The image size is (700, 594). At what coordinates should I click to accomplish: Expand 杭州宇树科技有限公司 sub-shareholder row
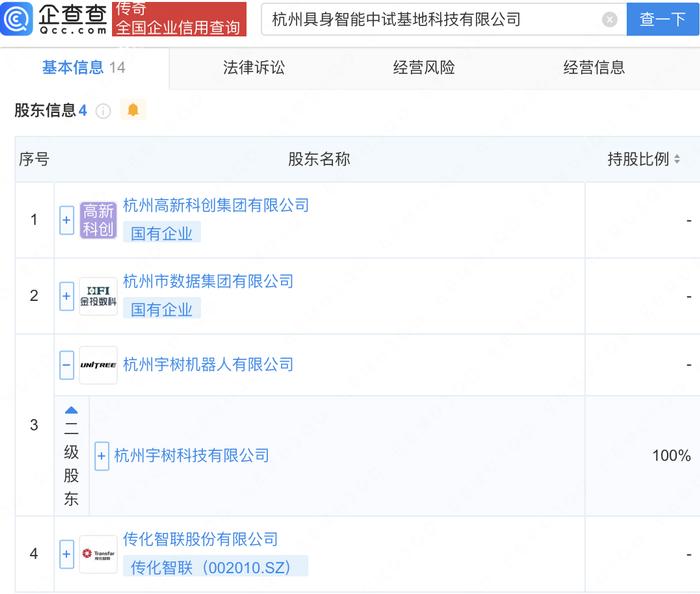[x=101, y=456]
